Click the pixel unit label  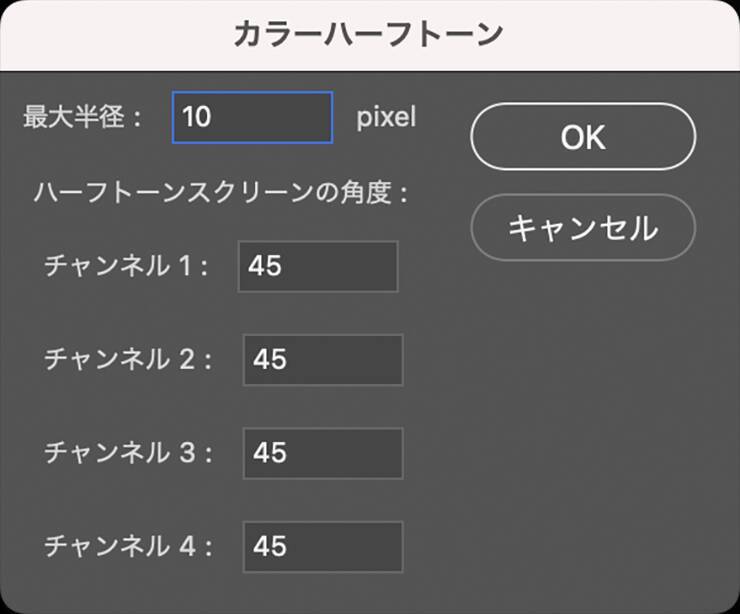pos(386,117)
